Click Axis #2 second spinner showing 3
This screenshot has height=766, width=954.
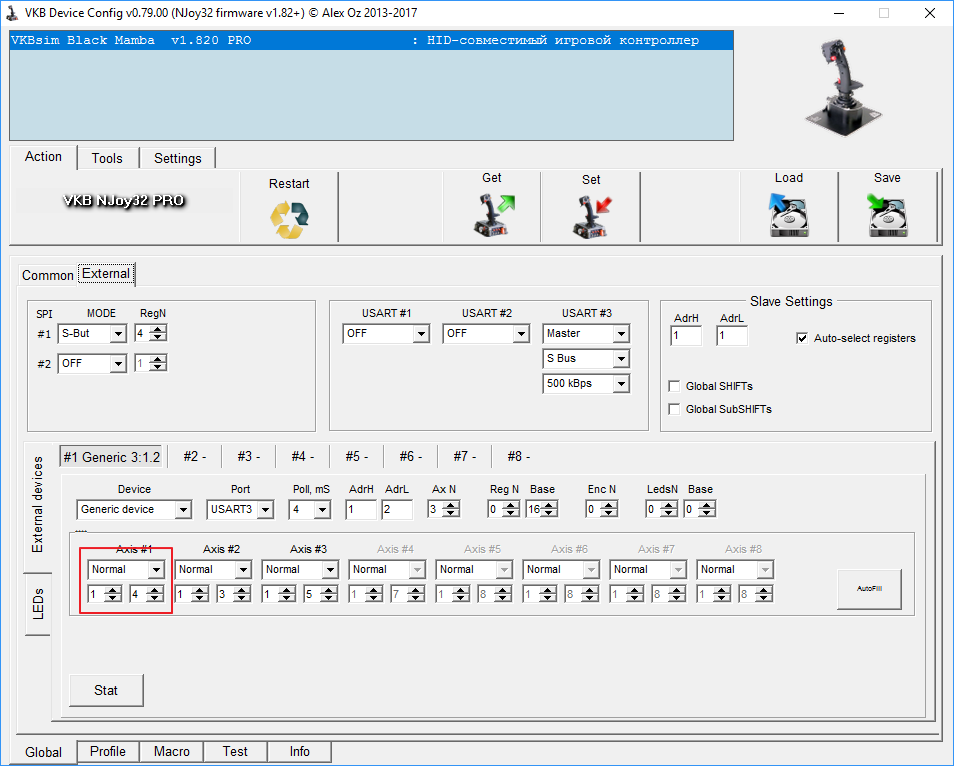point(234,594)
